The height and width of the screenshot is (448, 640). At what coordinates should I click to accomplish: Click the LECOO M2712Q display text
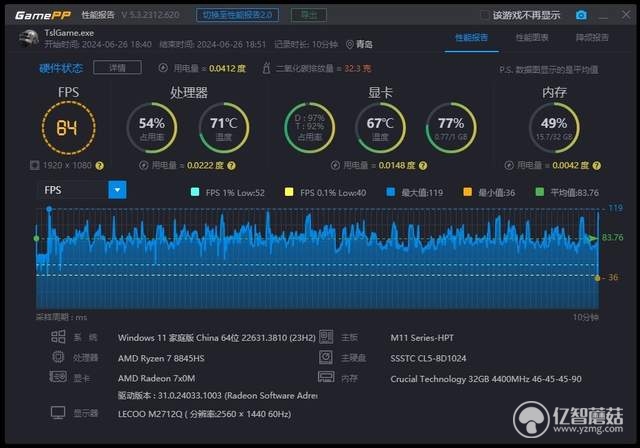[204, 414]
